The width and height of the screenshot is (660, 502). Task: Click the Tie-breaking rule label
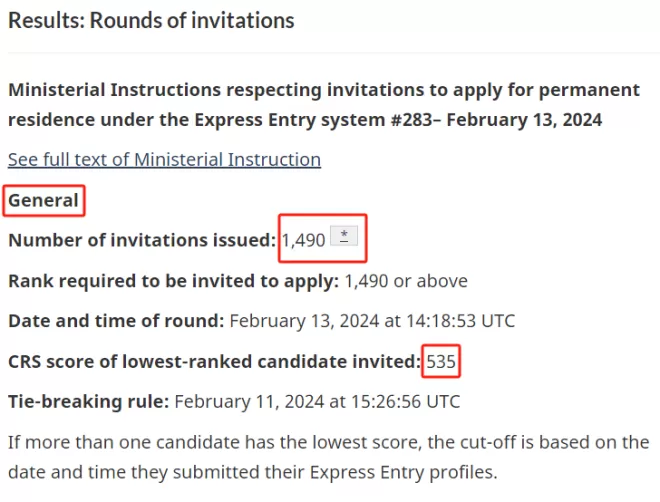coord(88,401)
